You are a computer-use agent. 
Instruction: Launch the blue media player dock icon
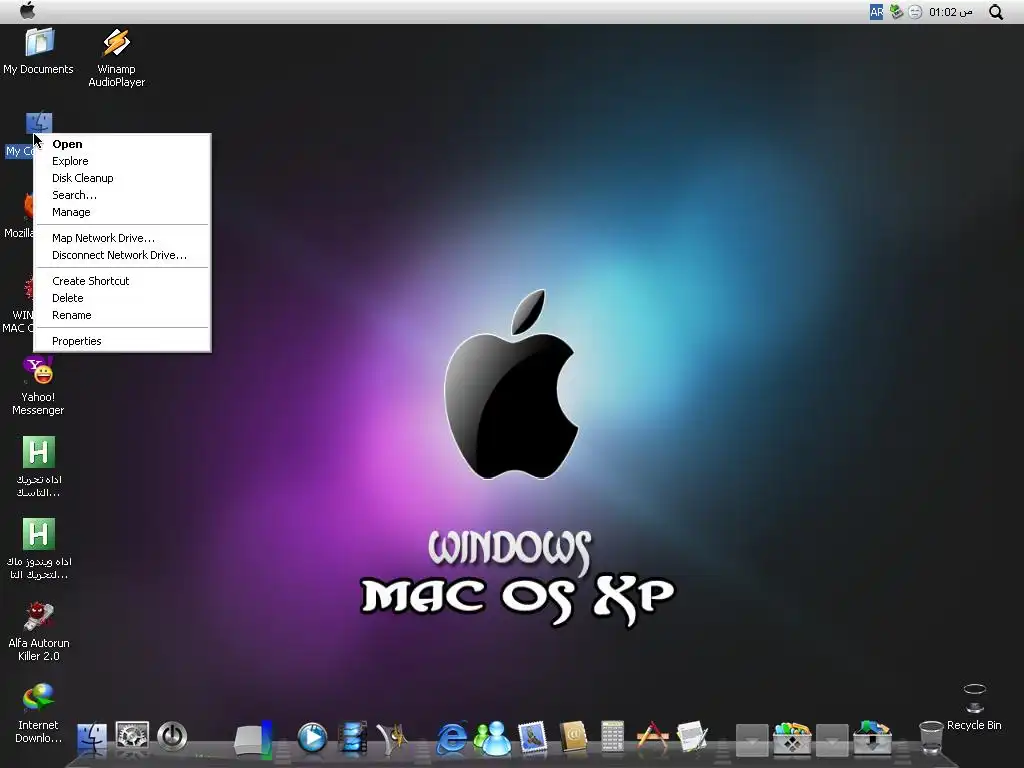[x=312, y=738]
